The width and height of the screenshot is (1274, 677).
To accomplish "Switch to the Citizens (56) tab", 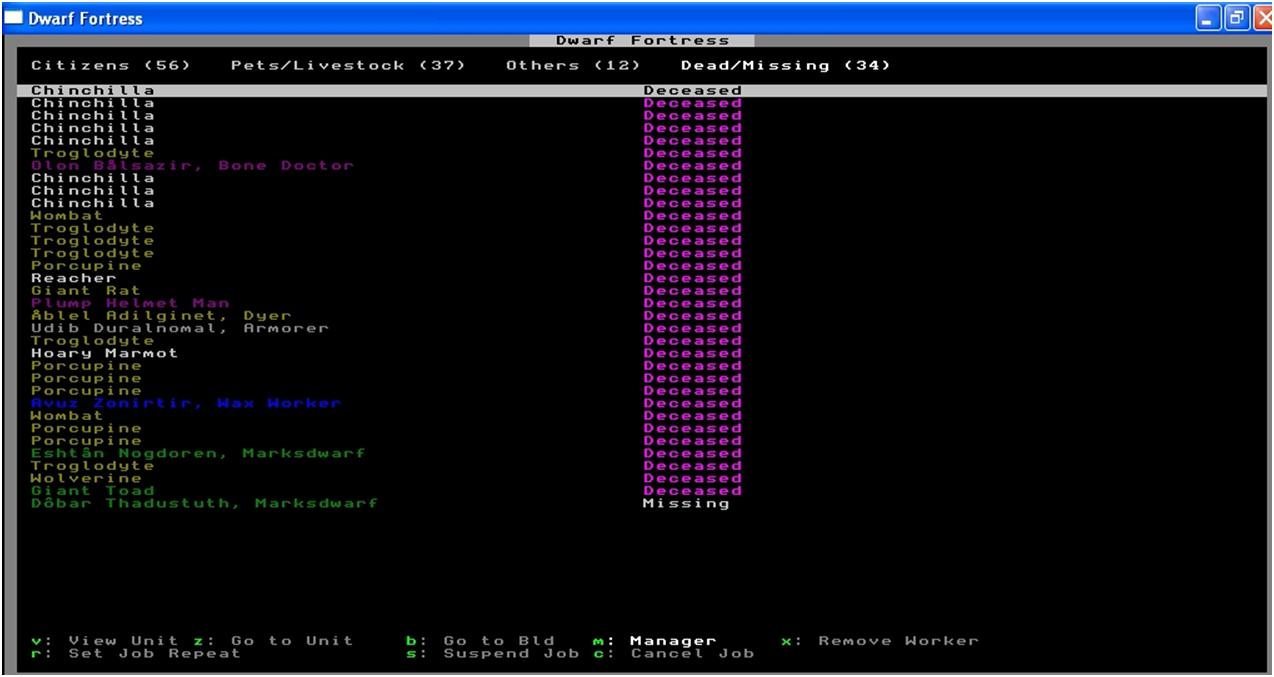I will (112, 66).
